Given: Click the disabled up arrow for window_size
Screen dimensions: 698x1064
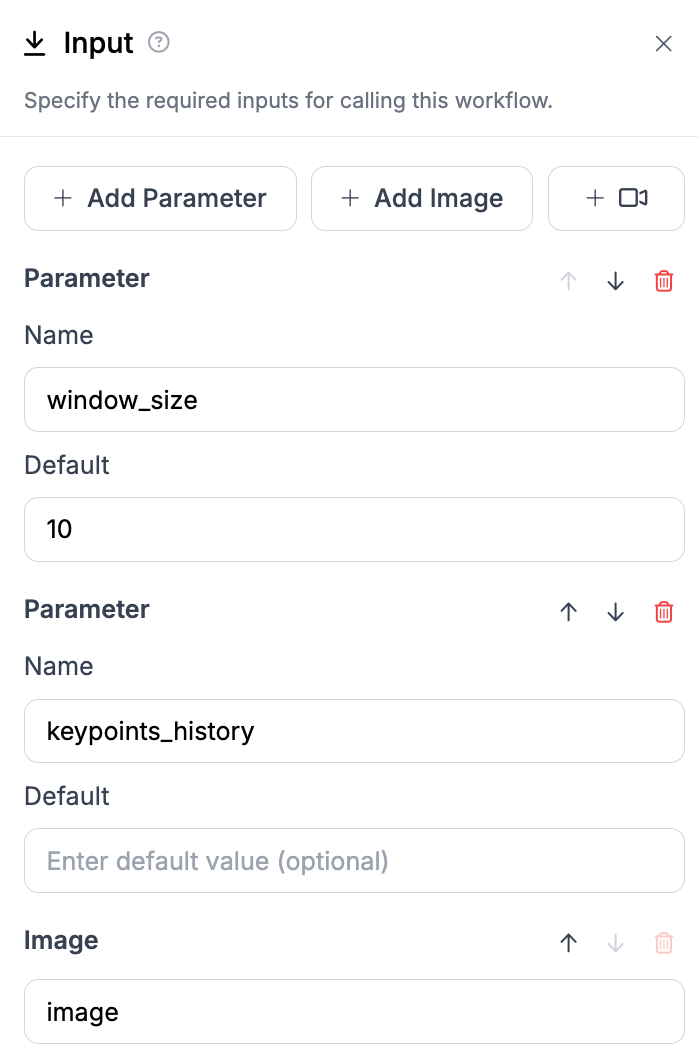Looking at the screenshot, I should (x=569, y=281).
